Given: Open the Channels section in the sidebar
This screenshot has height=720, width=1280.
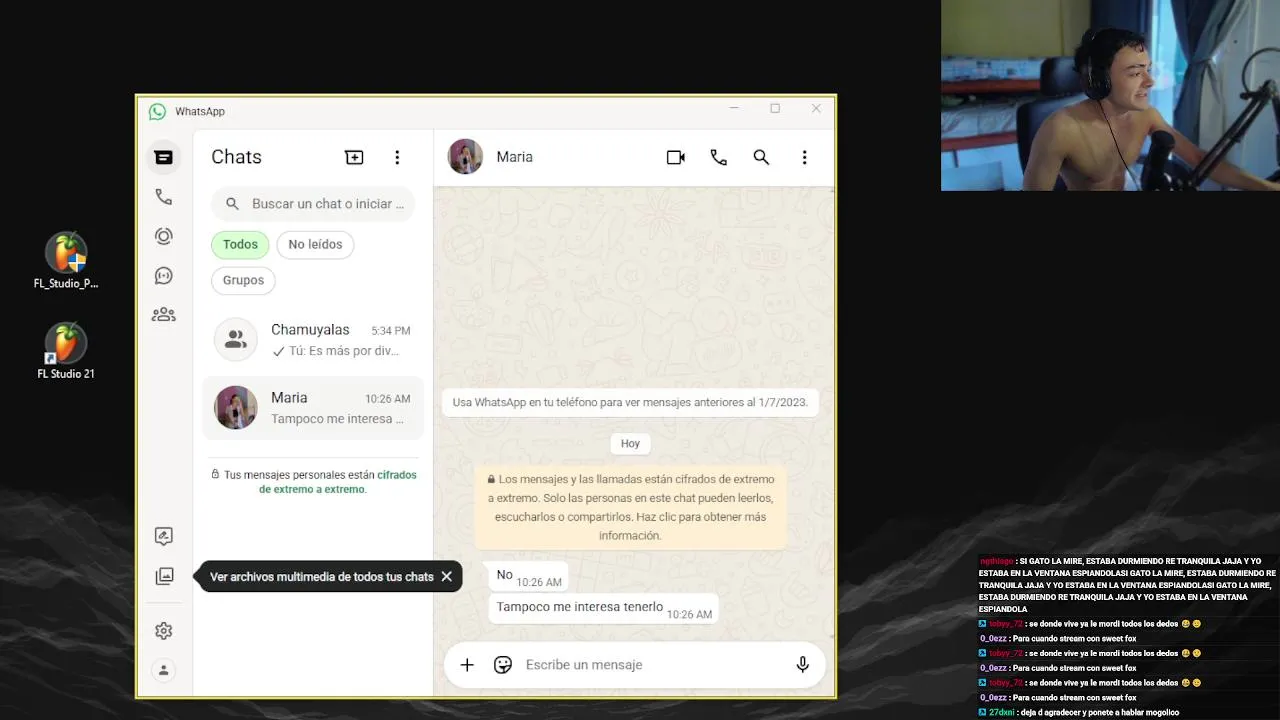Looking at the screenshot, I should point(164,276).
